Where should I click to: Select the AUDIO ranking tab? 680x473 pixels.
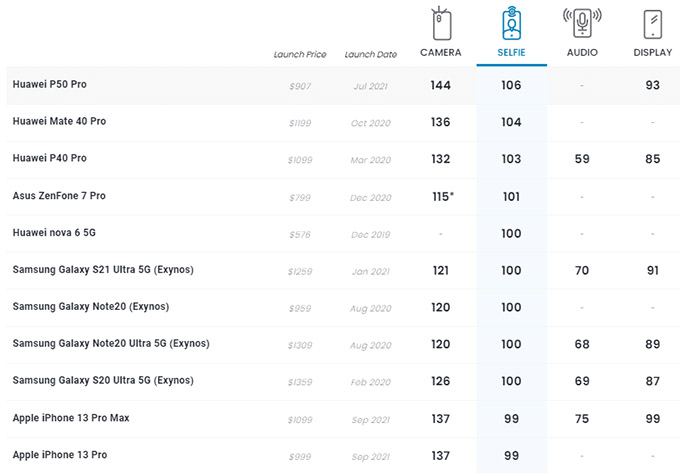click(x=582, y=52)
